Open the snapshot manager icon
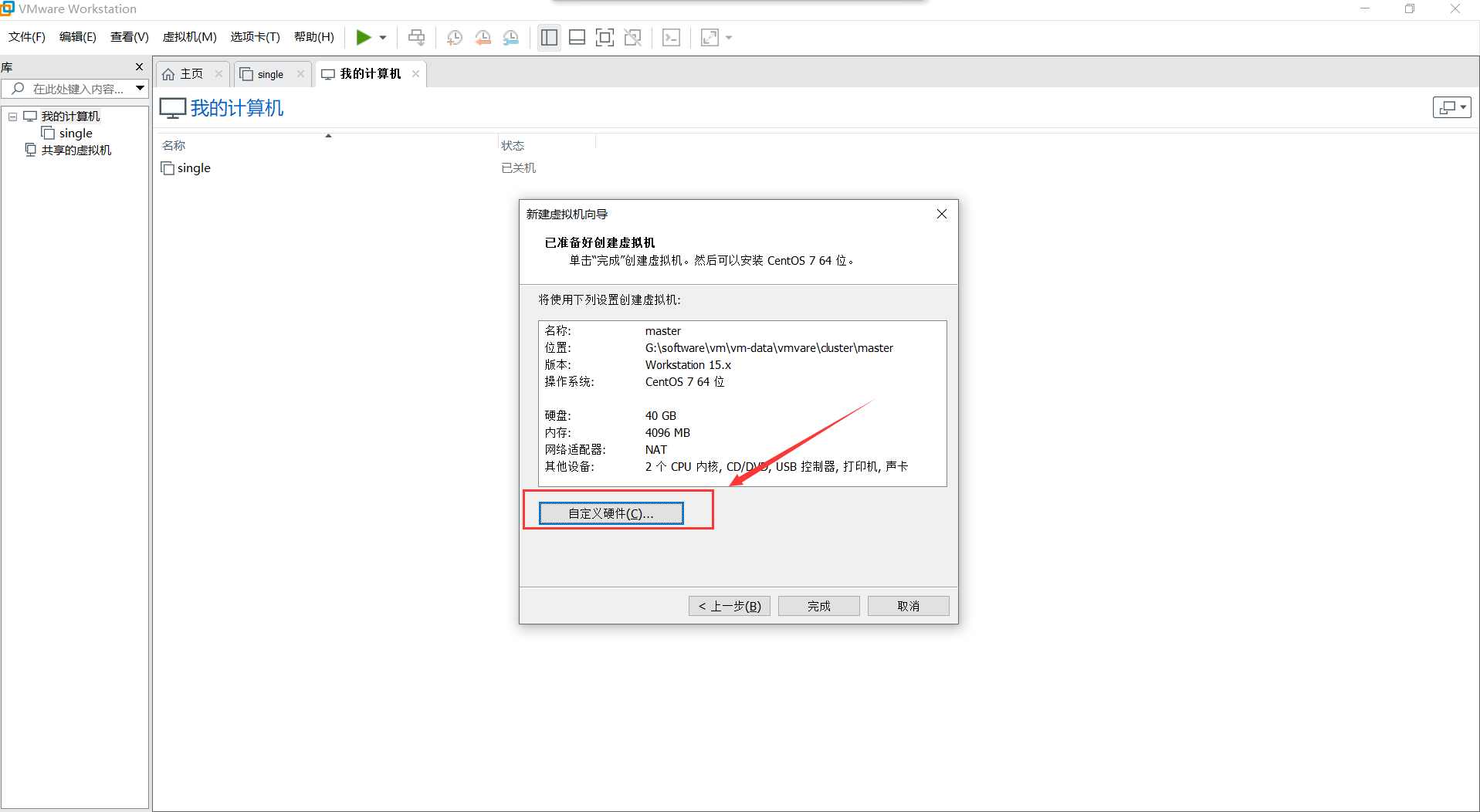1480x812 pixels. tap(511, 37)
